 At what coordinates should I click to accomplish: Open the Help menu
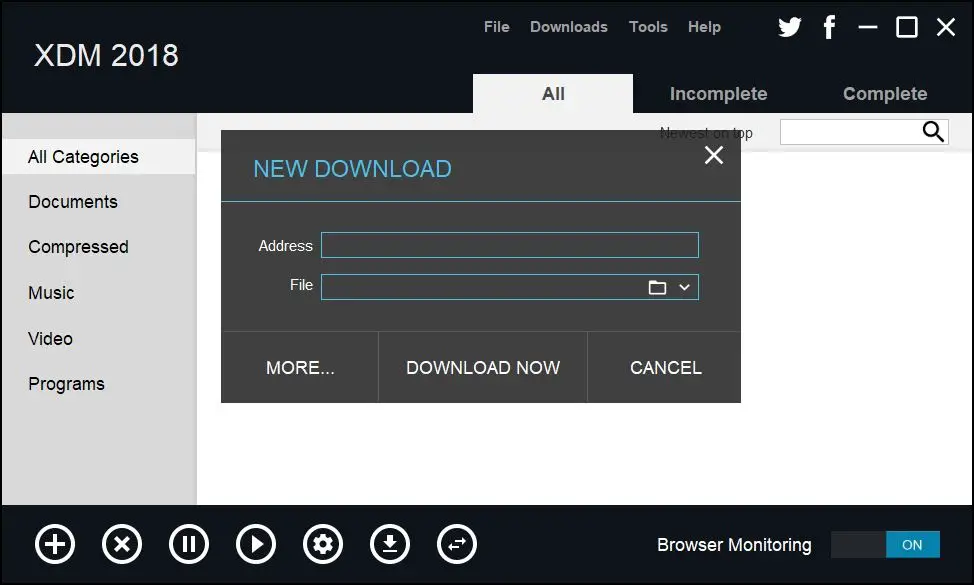(704, 27)
